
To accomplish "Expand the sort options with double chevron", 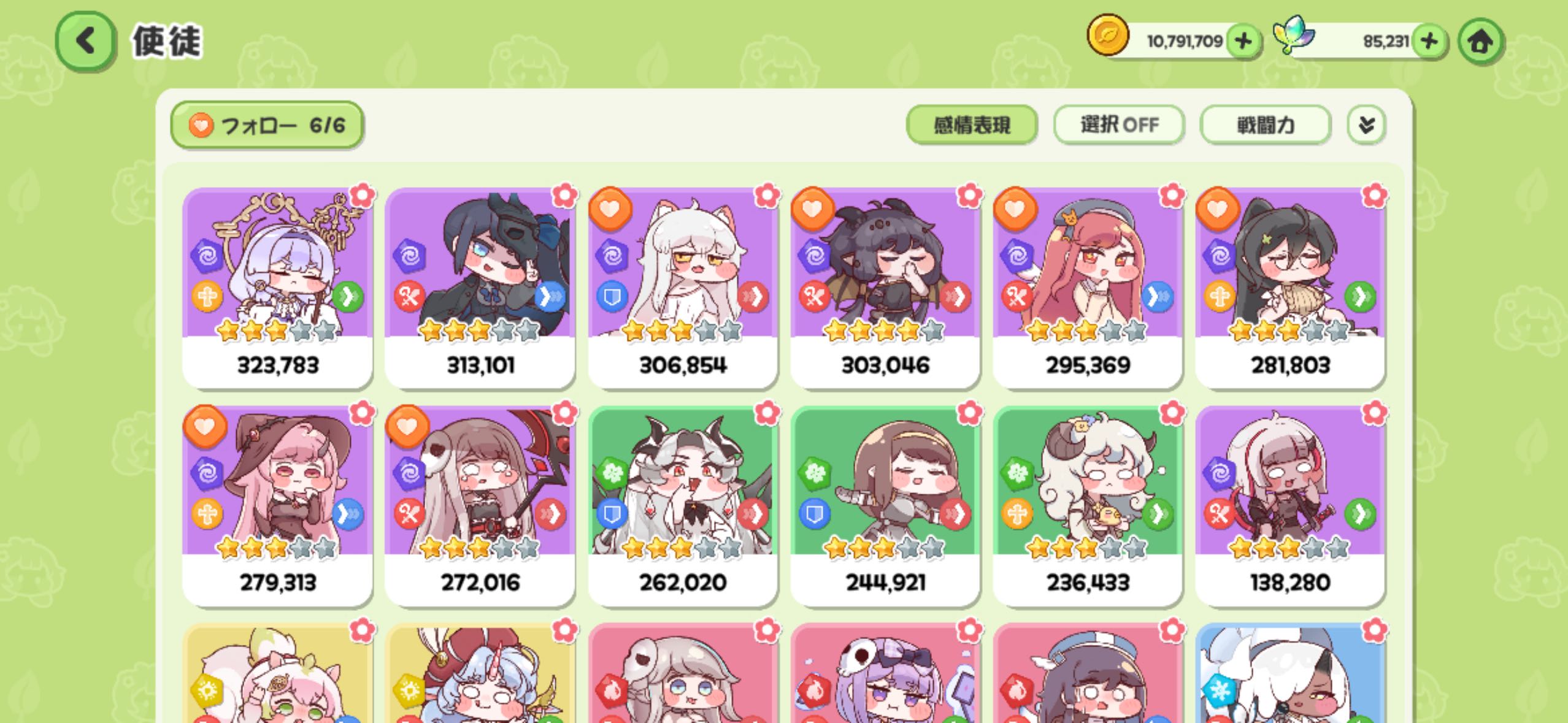I will [1366, 125].
